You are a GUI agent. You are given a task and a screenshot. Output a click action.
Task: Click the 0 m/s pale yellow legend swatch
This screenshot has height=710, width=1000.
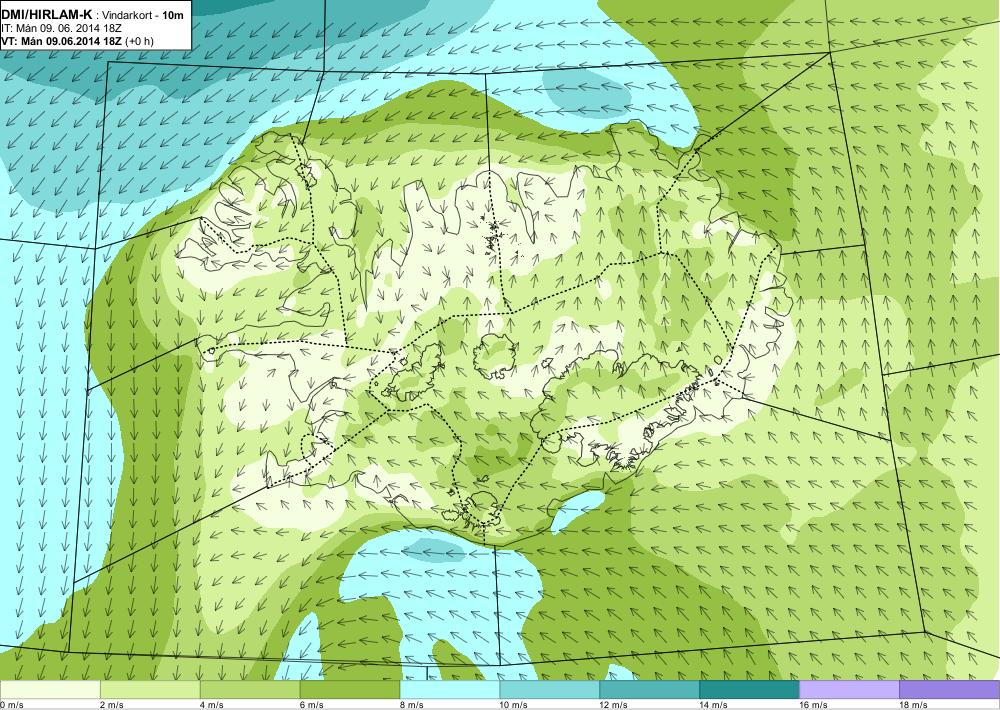50,690
